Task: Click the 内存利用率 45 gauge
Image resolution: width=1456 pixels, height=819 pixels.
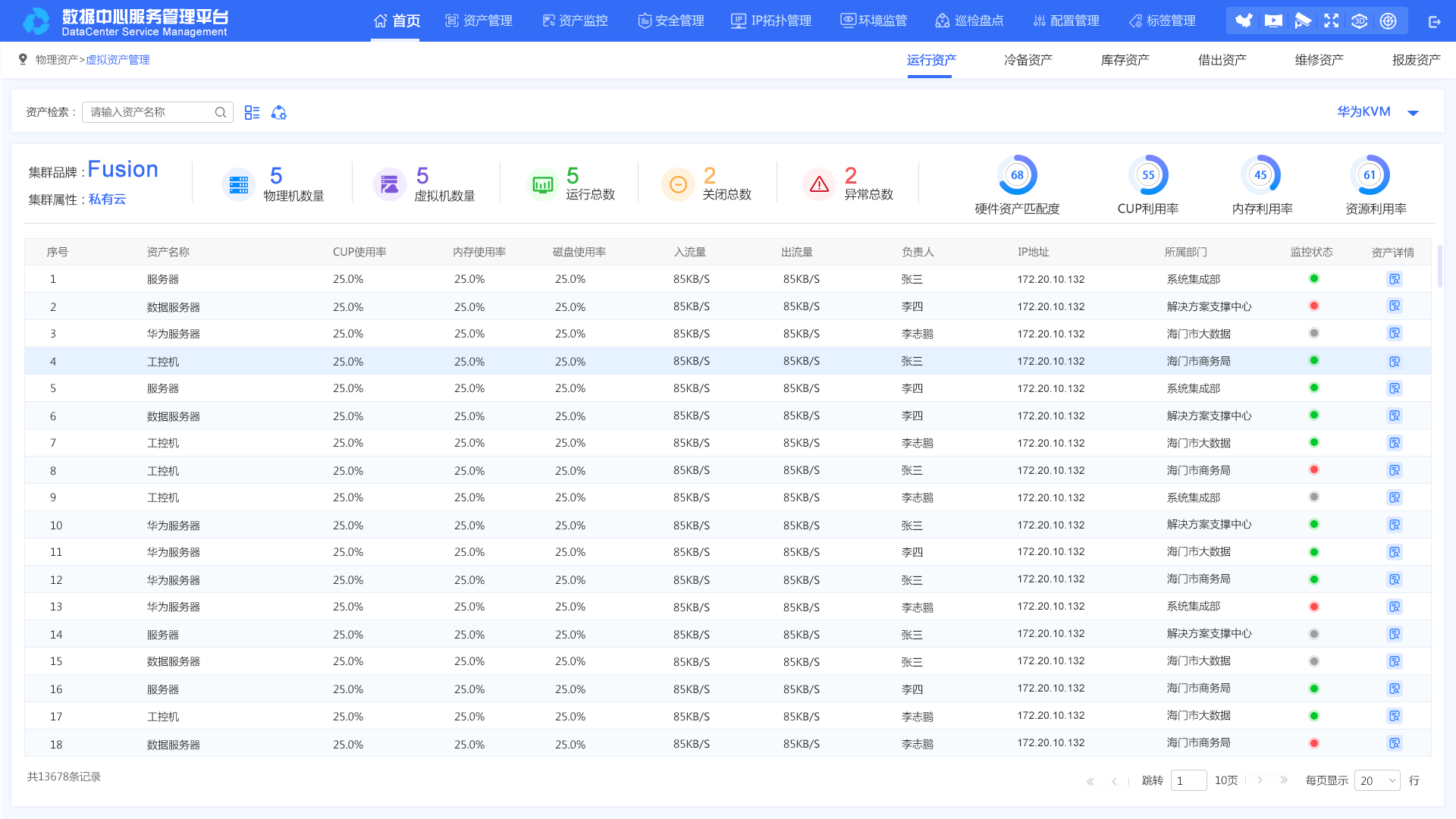Action: click(1260, 175)
